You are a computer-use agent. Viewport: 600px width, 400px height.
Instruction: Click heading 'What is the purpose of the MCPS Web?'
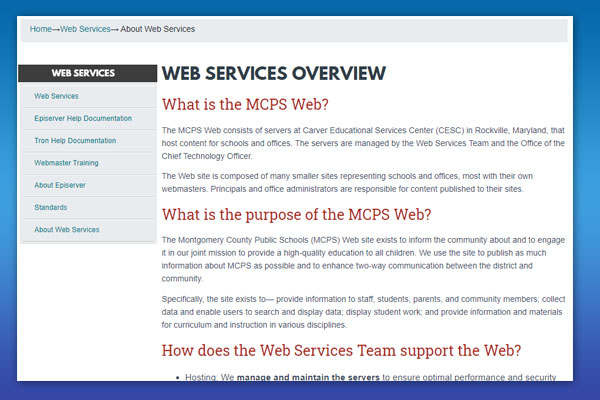[x=296, y=214]
